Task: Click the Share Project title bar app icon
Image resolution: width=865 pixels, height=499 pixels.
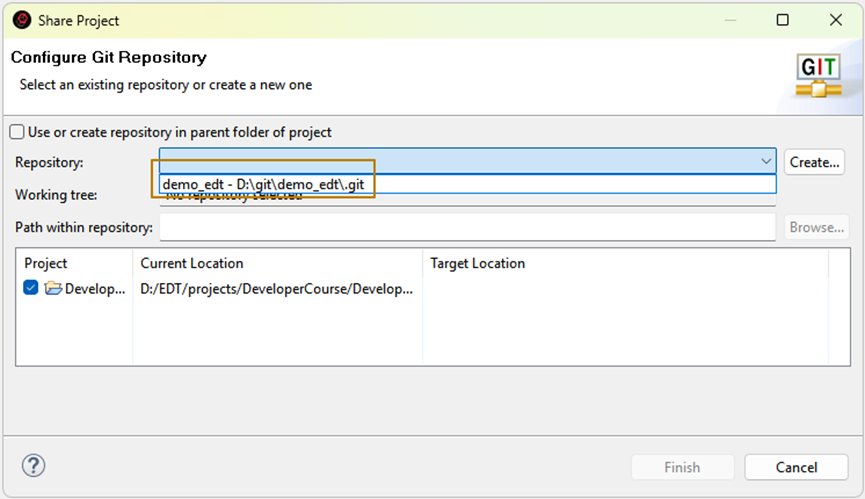Action: tap(21, 20)
